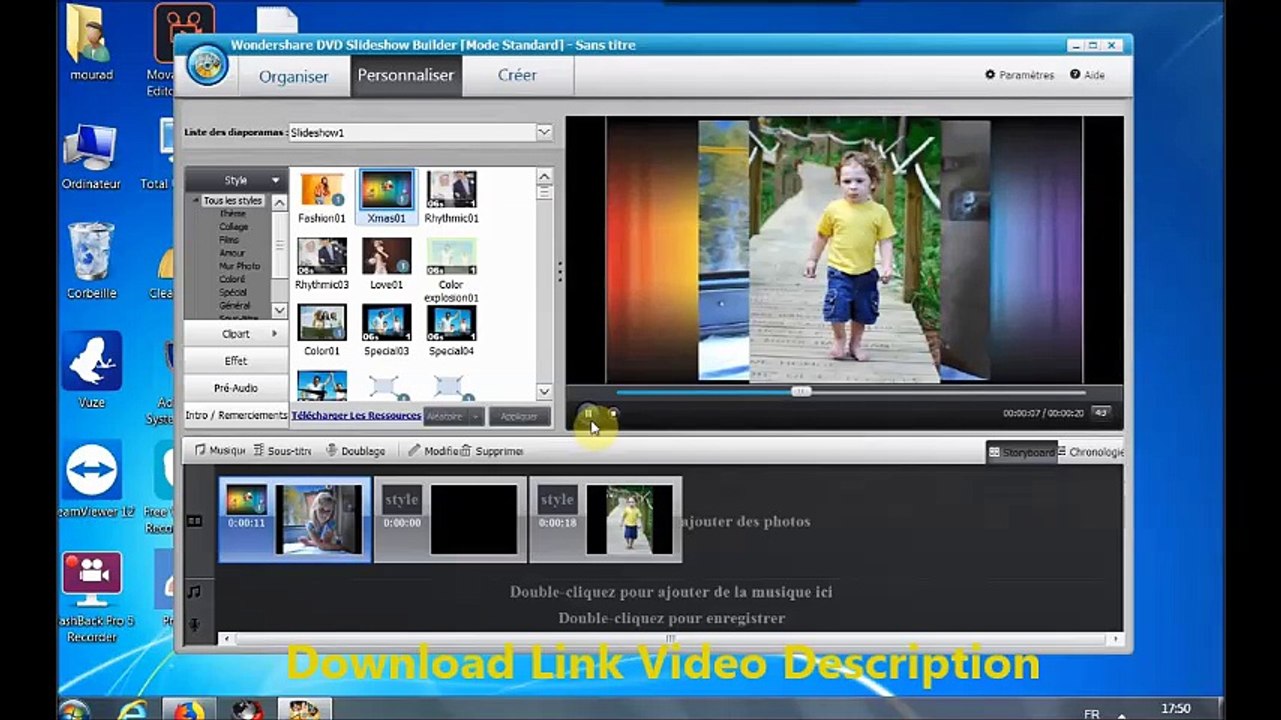The width and height of the screenshot is (1281, 720).
Task: Open the Aléatoire dropdown arrow
Action: pyautogui.click(x=477, y=416)
